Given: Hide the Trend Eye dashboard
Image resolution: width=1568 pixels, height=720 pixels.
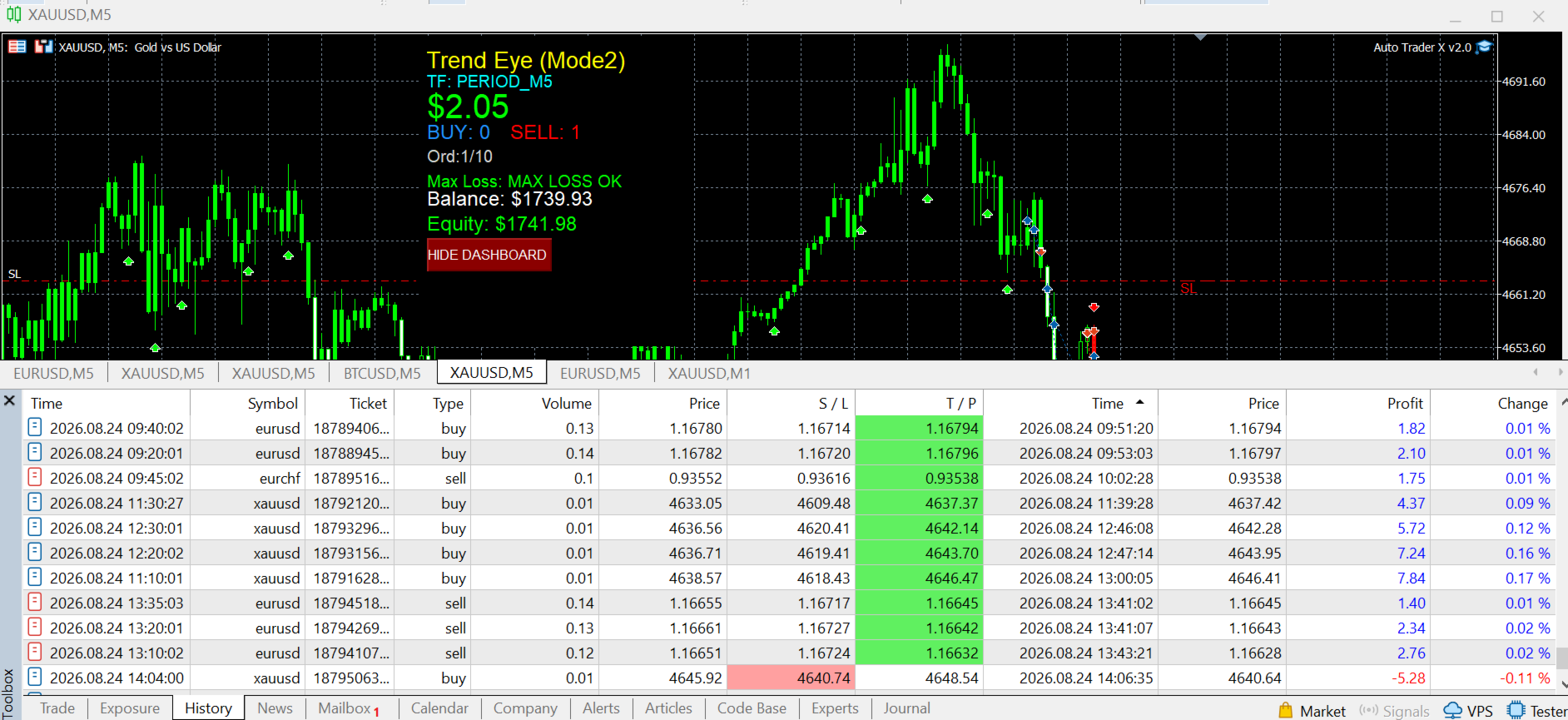Looking at the screenshot, I should 488,255.
